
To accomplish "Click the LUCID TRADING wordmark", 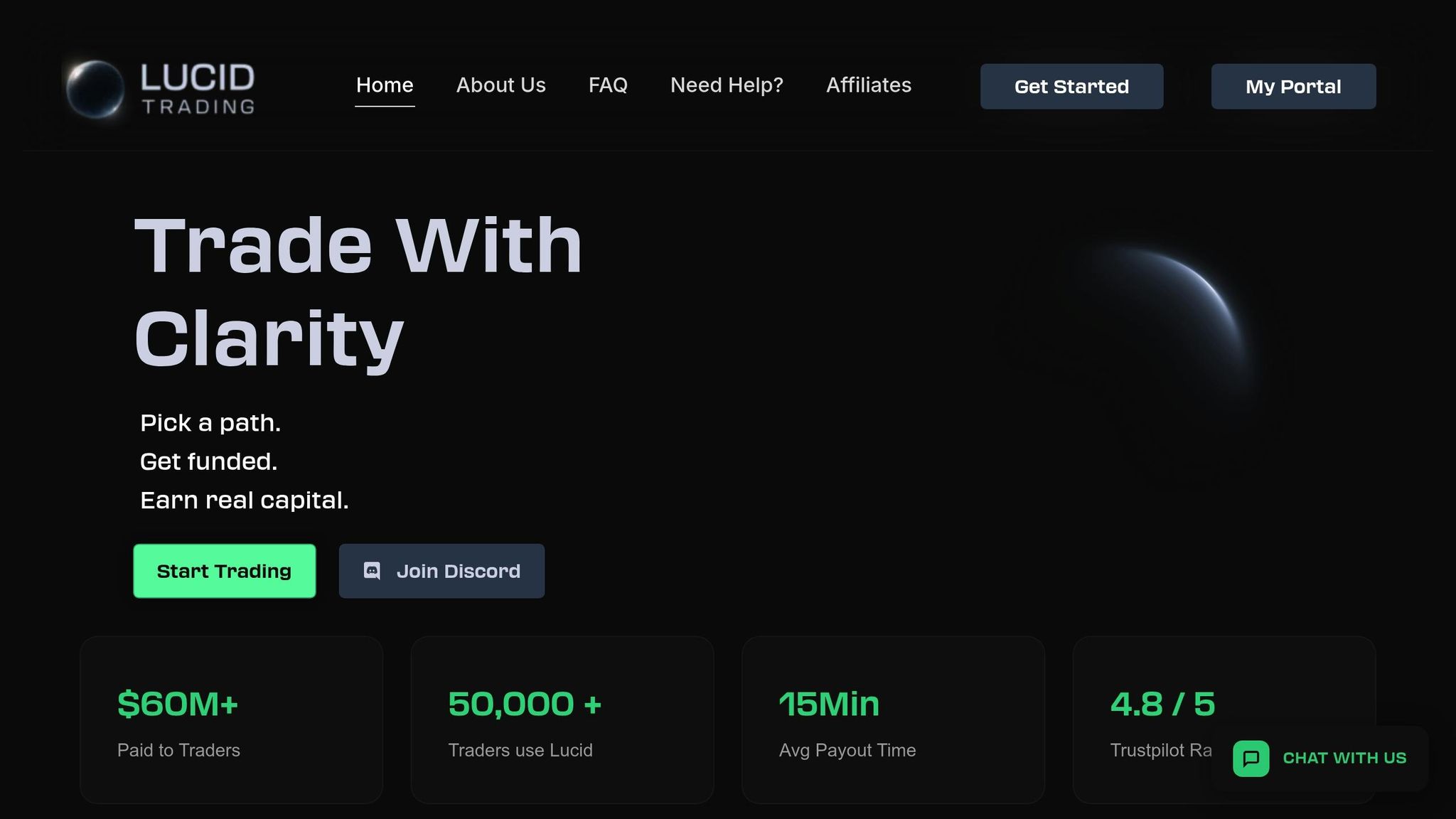I will (198, 88).
